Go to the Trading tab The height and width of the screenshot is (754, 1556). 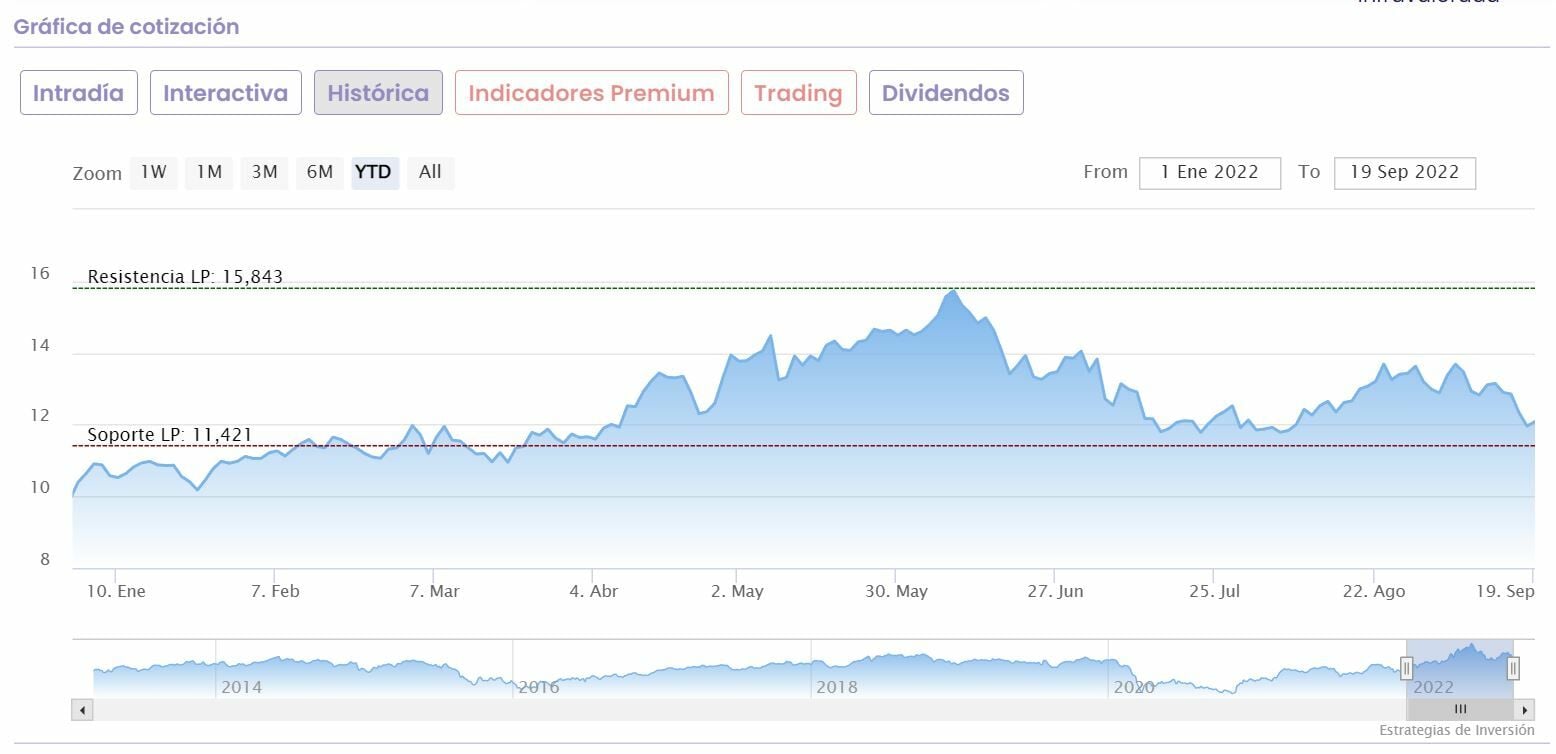[798, 93]
